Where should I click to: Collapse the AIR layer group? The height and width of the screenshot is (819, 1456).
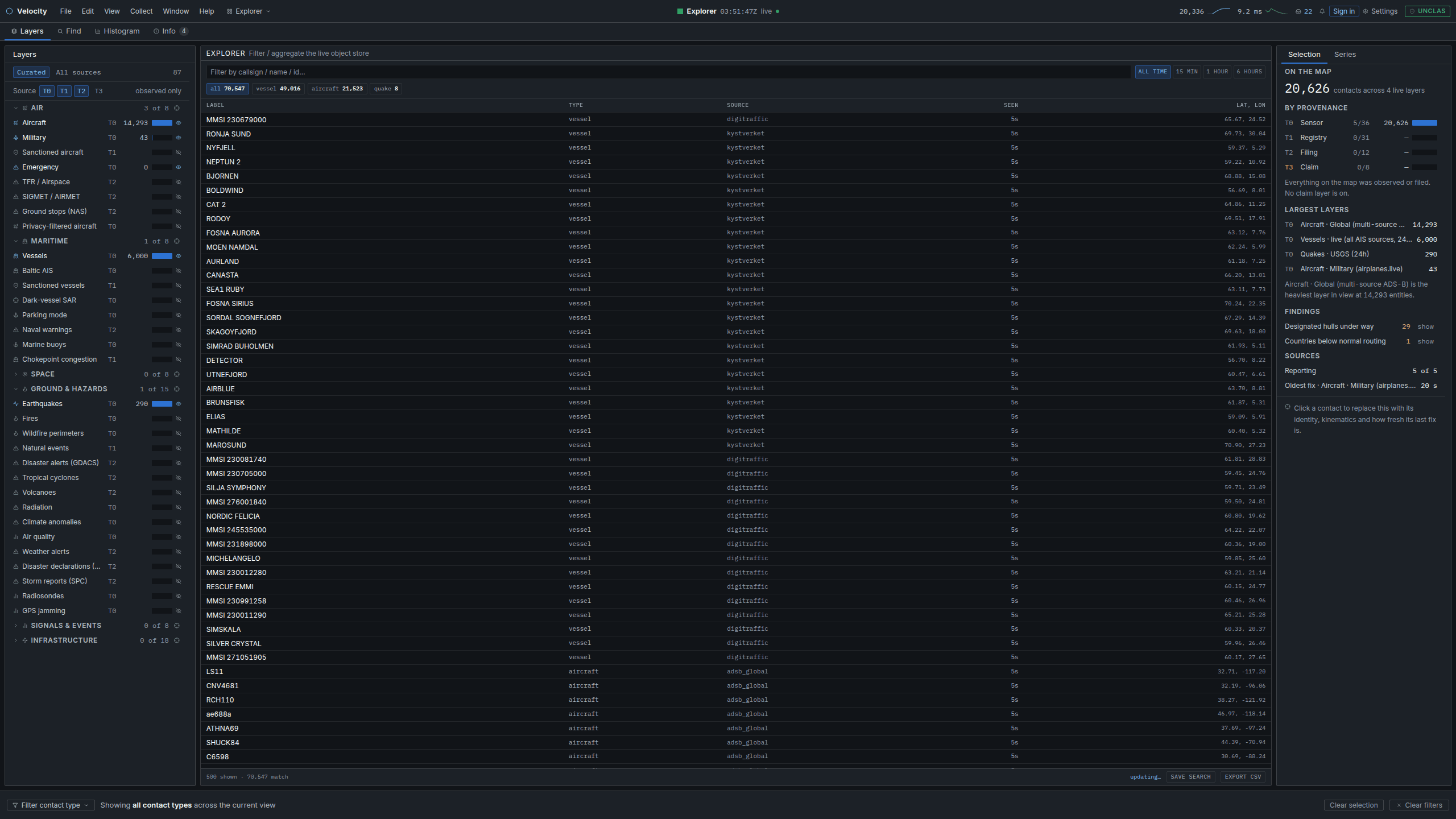[16, 108]
